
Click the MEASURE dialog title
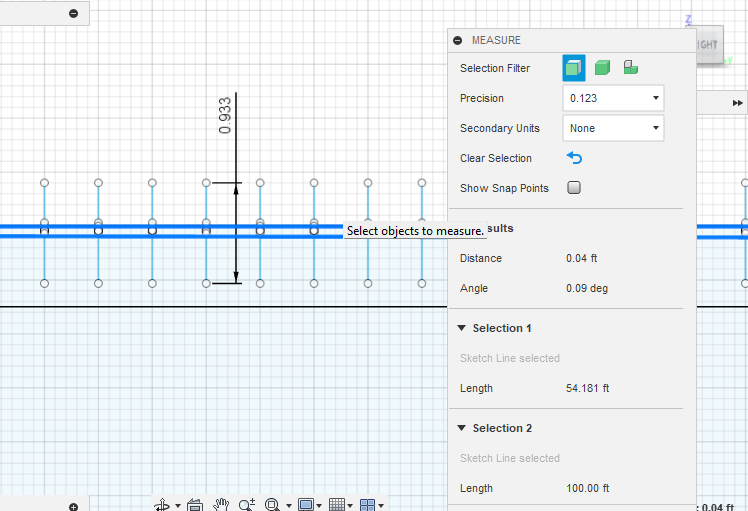point(496,41)
